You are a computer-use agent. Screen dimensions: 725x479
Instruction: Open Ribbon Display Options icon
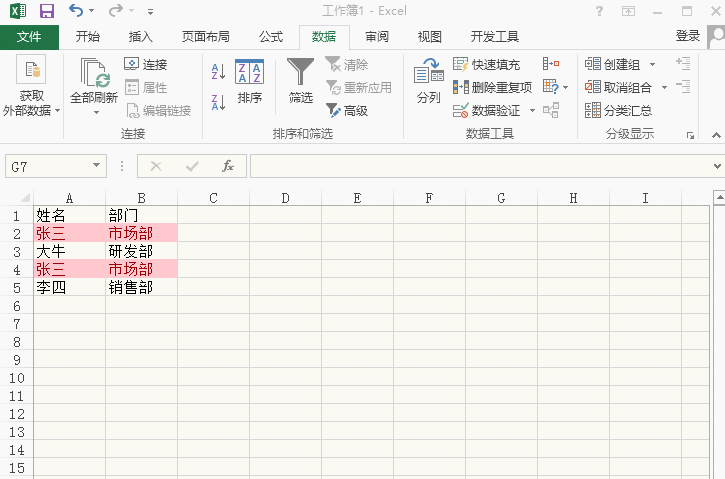click(628, 11)
